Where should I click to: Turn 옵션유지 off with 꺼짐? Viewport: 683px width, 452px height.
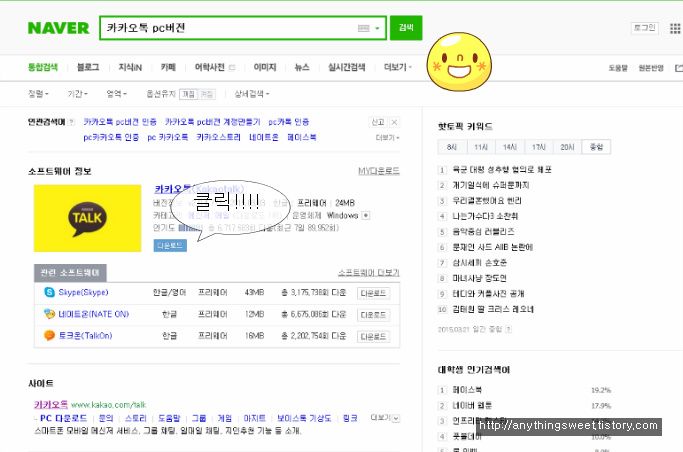207,94
